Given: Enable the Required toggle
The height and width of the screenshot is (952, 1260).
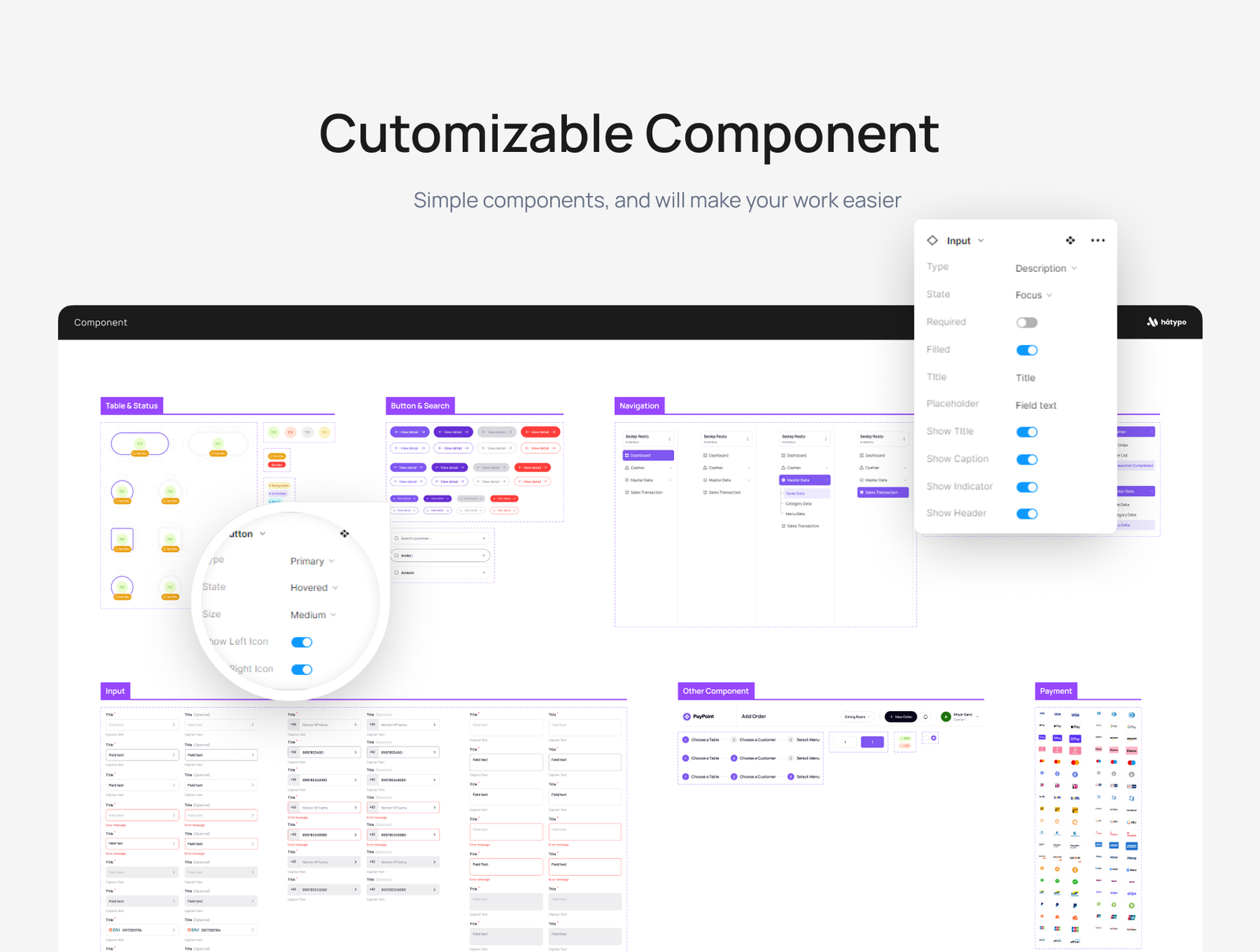Looking at the screenshot, I should [1027, 323].
